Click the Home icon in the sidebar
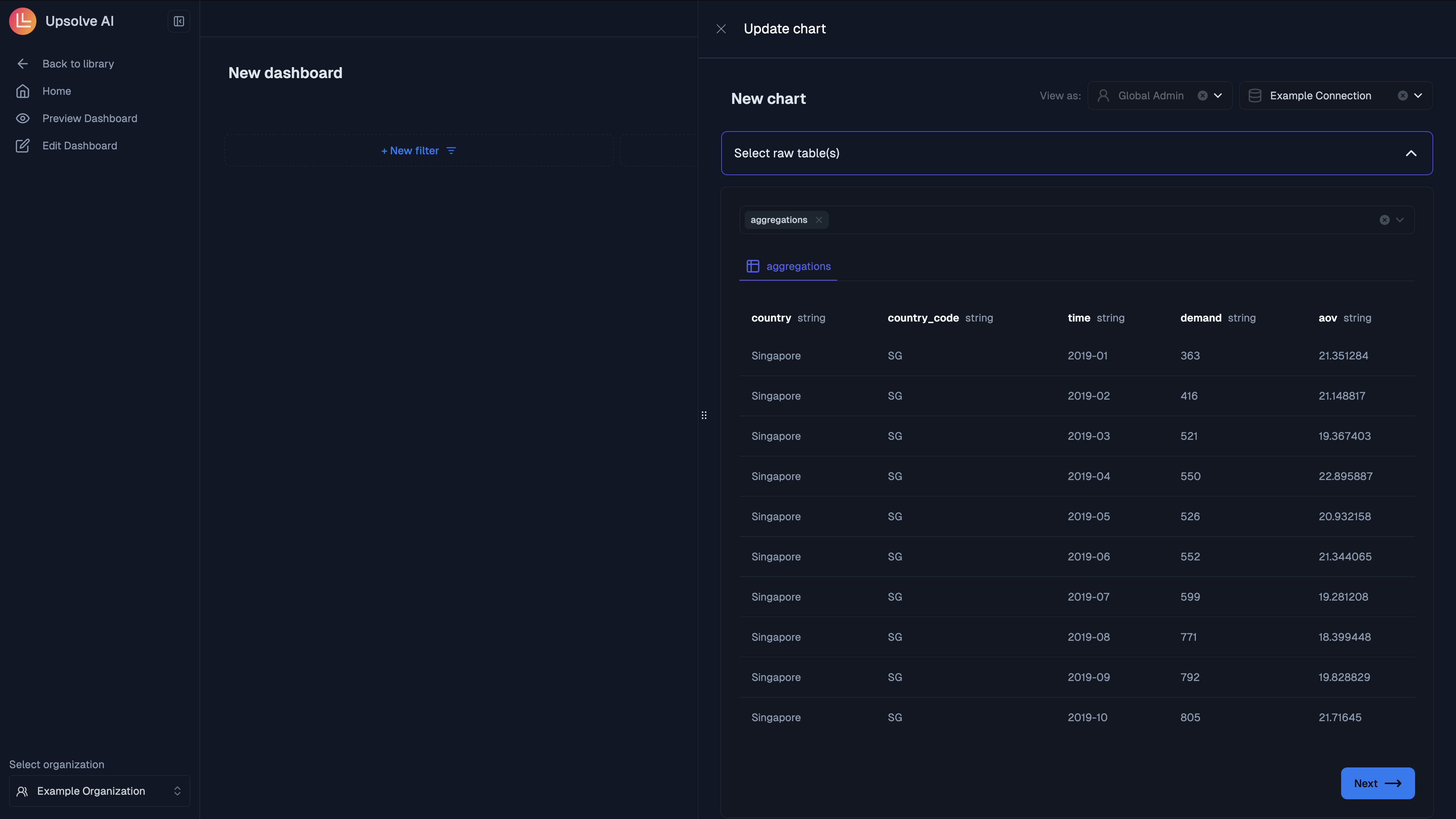The height and width of the screenshot is (819, 1456). click(23, 91)
